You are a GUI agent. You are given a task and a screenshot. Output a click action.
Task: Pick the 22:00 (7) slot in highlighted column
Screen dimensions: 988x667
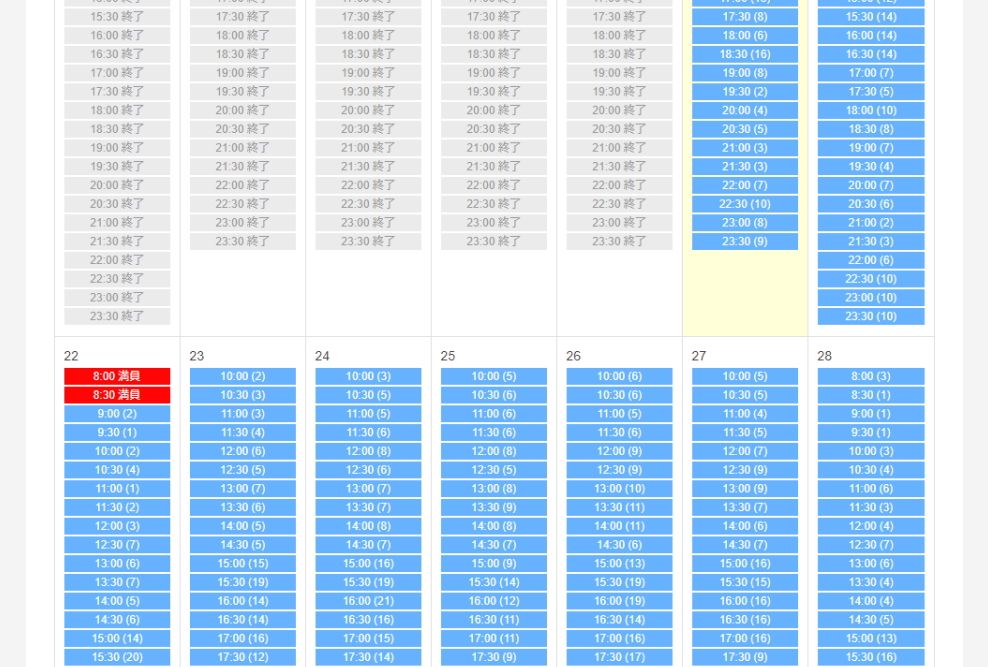745,185
